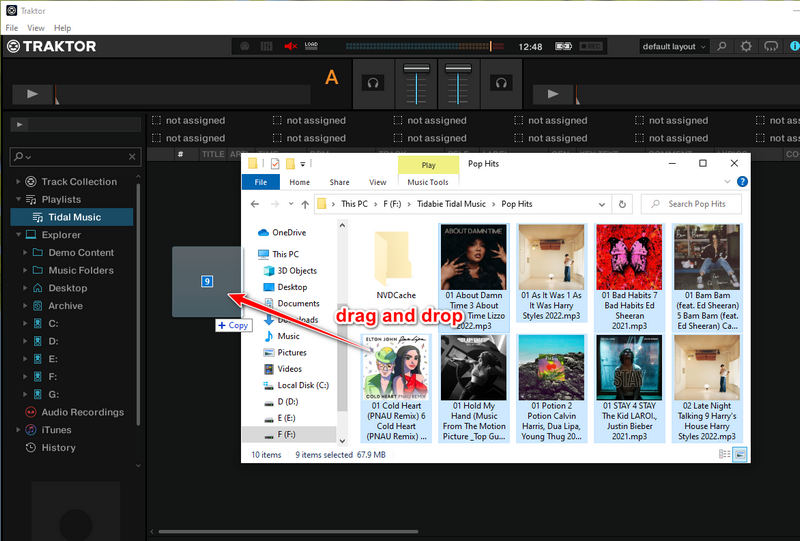Click the F: drive icon in Traktor tree

click(38, 377)
